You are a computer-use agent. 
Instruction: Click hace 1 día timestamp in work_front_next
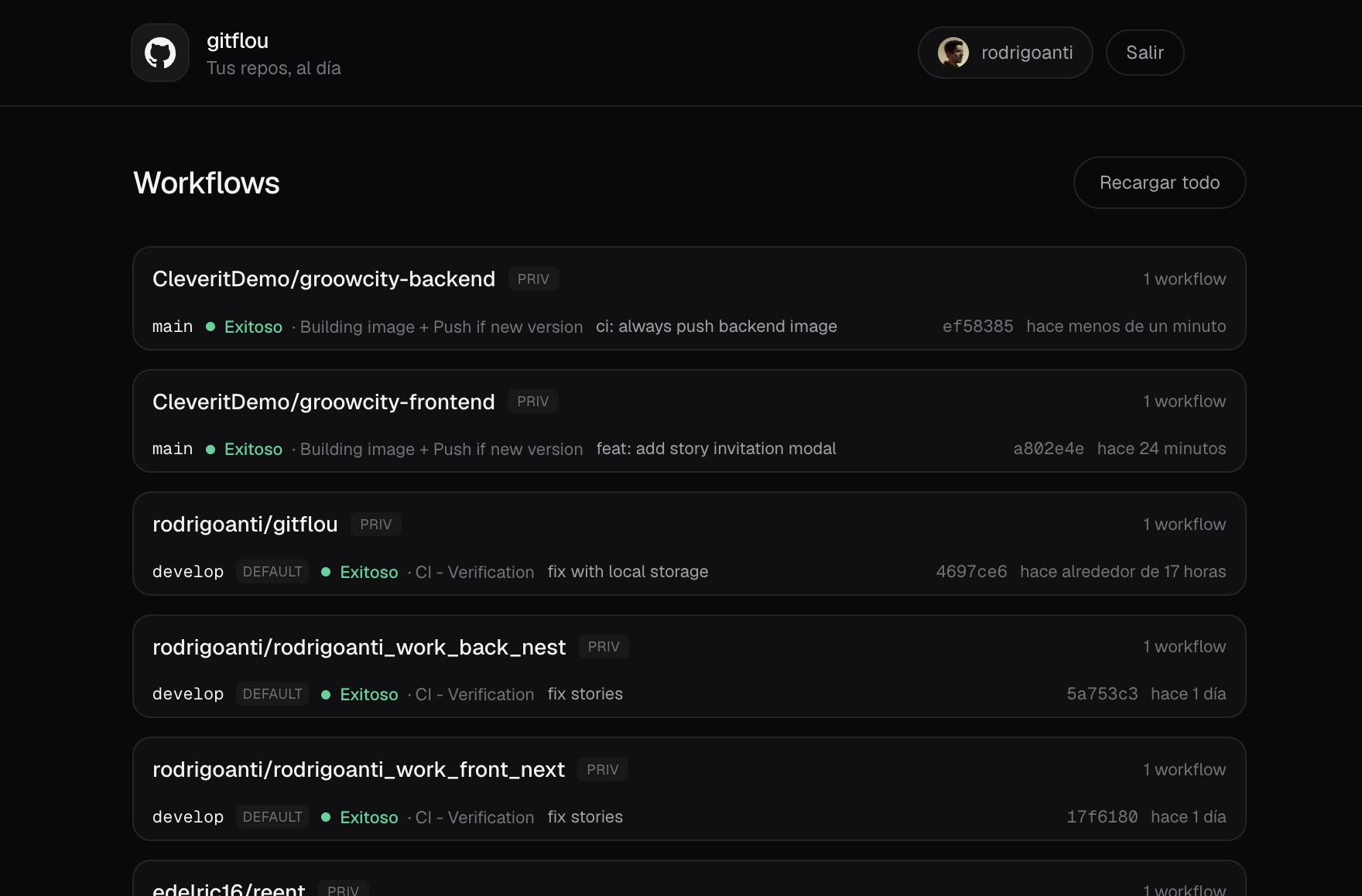(1189, 817)
